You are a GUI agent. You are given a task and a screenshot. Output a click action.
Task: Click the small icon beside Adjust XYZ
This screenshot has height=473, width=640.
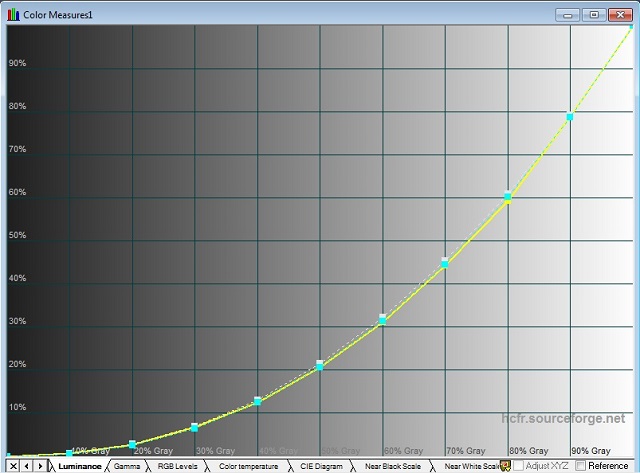tap(505, 466)
